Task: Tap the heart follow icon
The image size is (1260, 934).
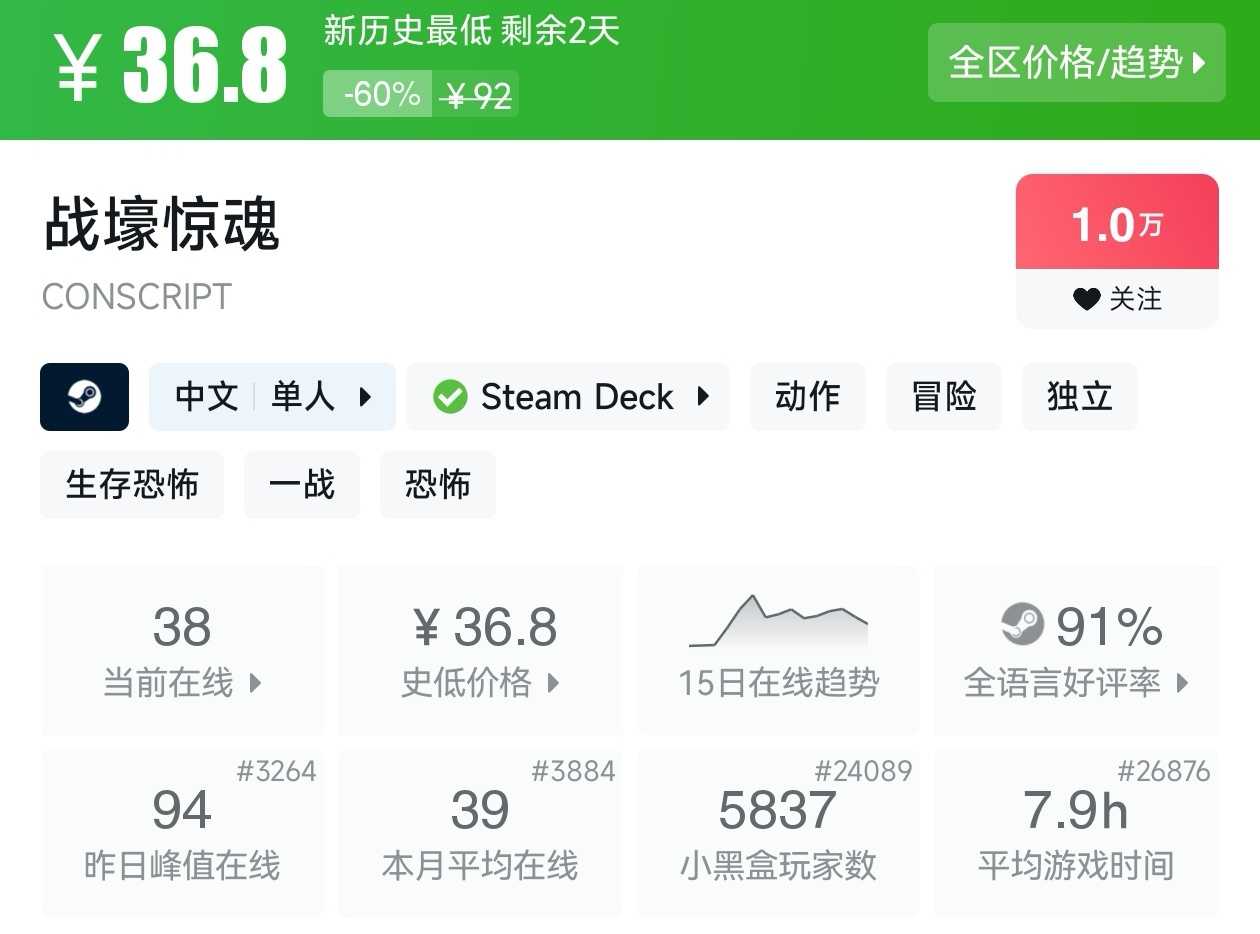Action: (1086, 299)
